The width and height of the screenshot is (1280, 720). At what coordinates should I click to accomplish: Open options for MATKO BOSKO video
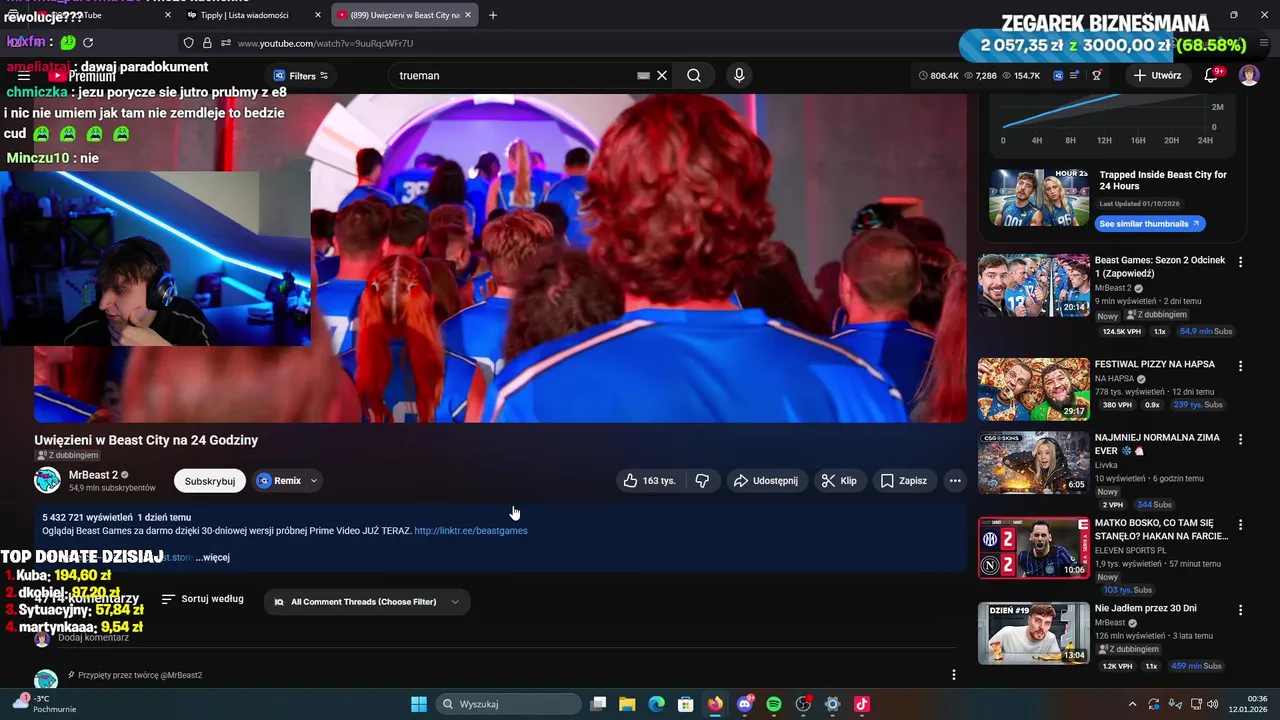pyautogui.click(x=1241, y=525)
